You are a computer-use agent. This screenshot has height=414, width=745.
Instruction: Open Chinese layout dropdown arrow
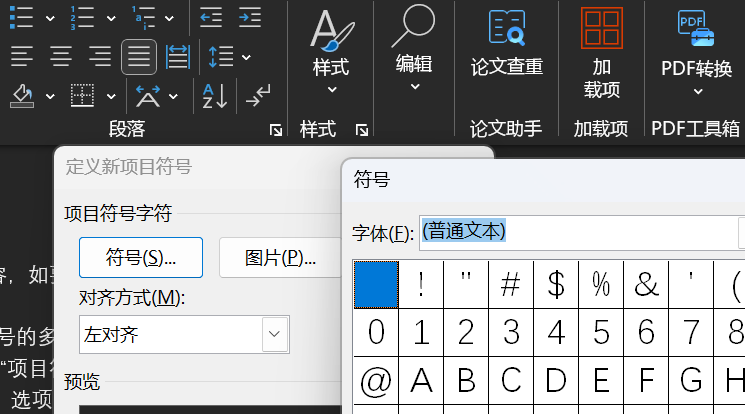pos(173,96)
